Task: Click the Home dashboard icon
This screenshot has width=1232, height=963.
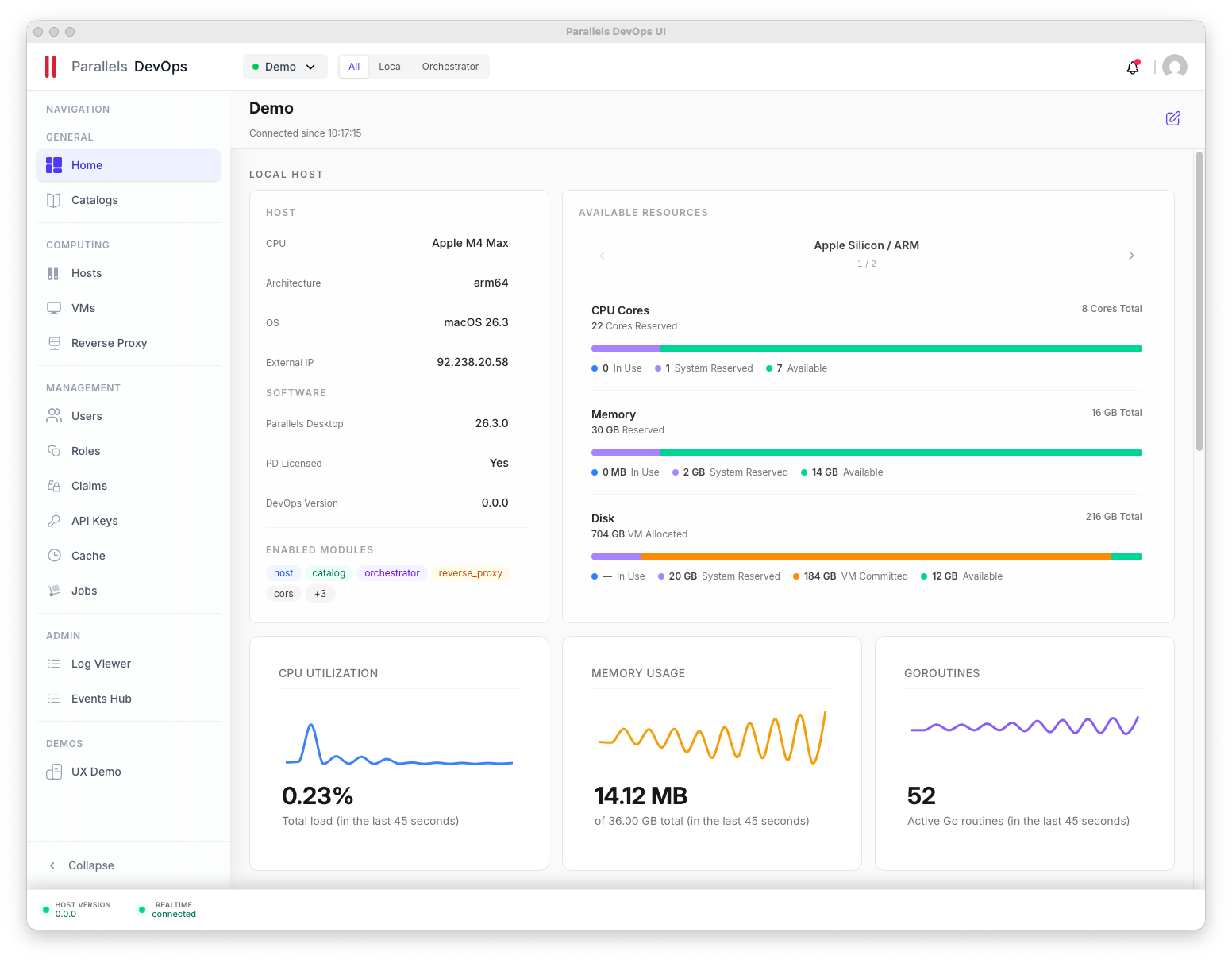Action: pos(54,165)
